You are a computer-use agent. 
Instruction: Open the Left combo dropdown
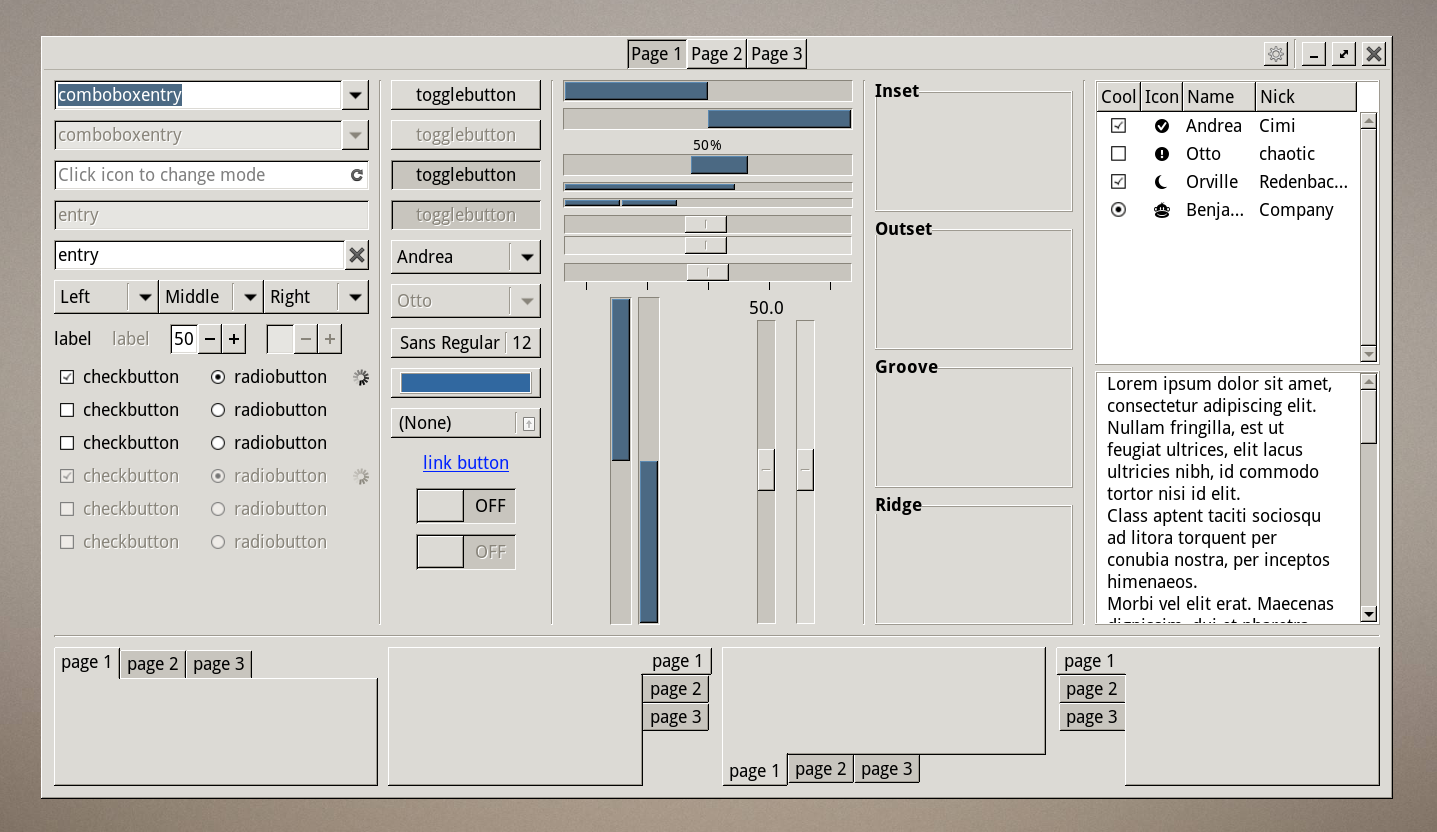tap(107, 297)
